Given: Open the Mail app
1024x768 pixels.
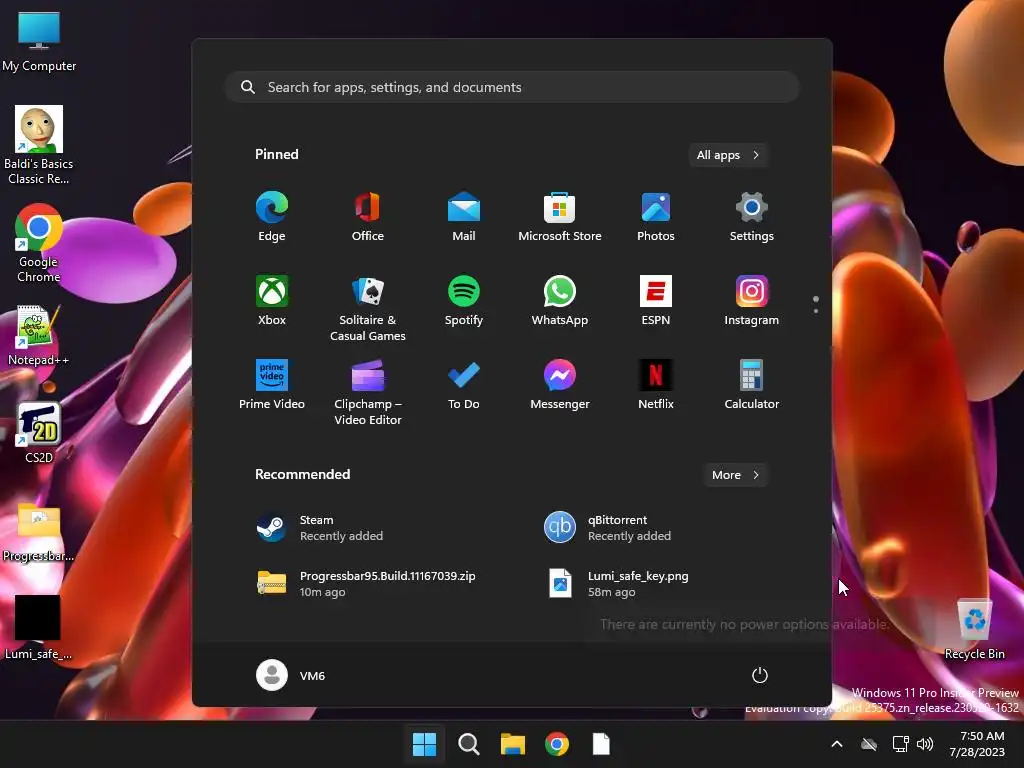Looking at the screenshot, I should point(464,217).
